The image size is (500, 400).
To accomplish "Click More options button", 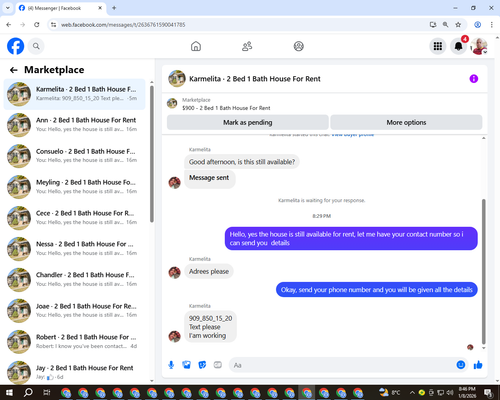I will click(406, 122).
